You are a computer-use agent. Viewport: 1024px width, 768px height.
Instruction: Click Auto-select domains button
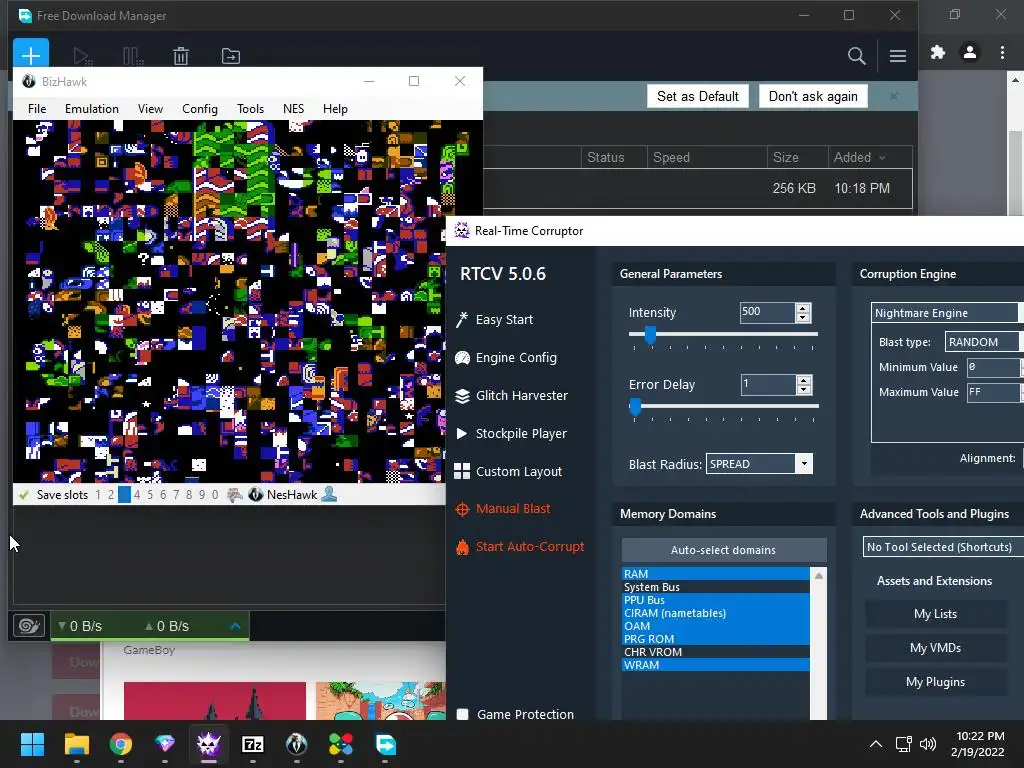(x=724, y=550)
